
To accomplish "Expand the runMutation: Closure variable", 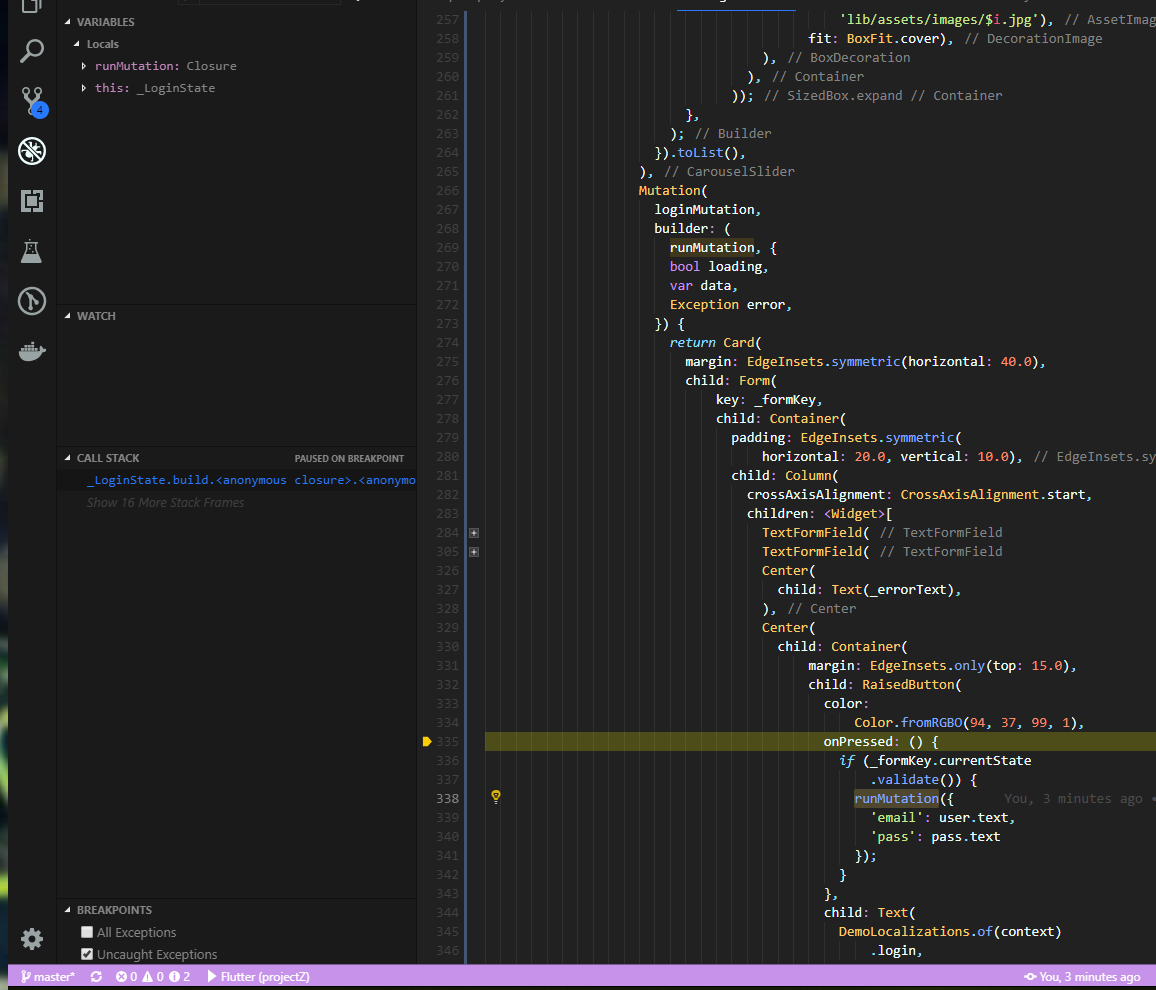I will tap(84, 66).
